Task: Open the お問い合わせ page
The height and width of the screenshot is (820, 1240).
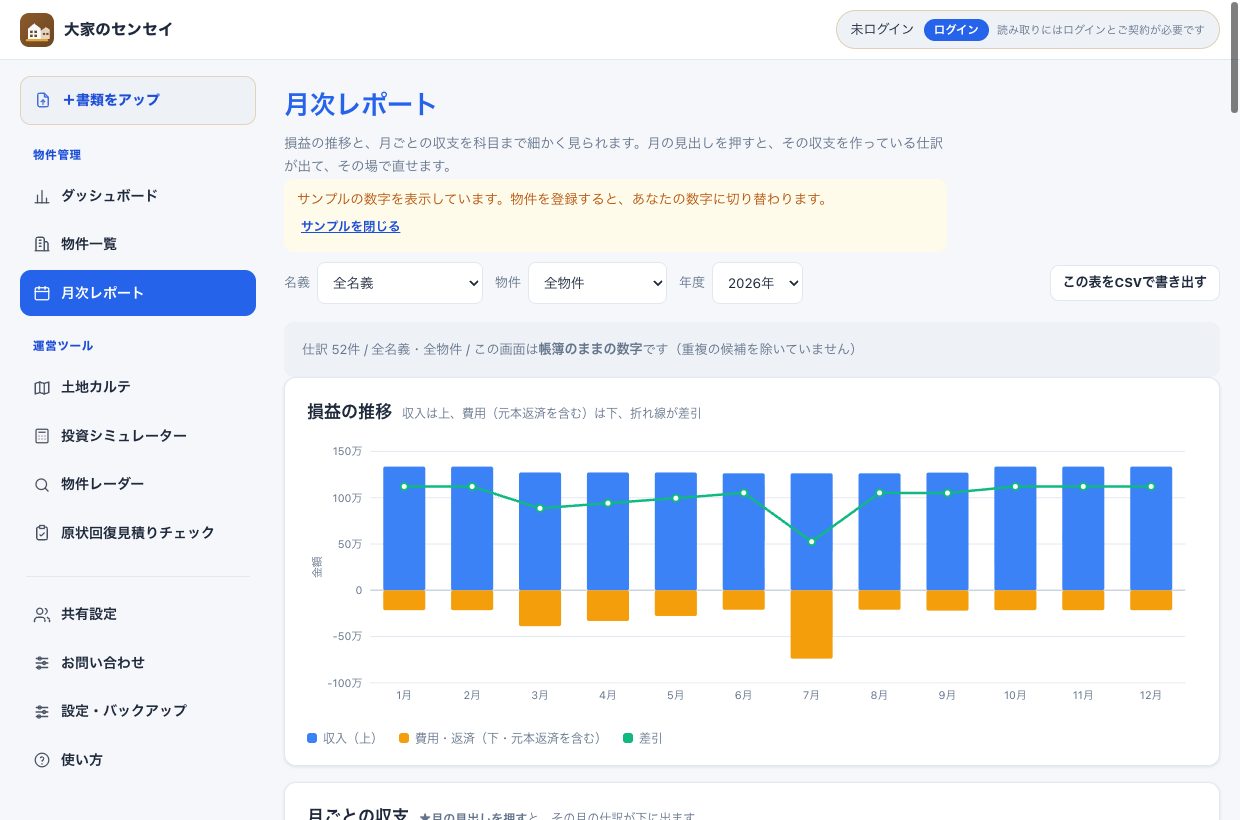Action: click(x=138, y=663)
